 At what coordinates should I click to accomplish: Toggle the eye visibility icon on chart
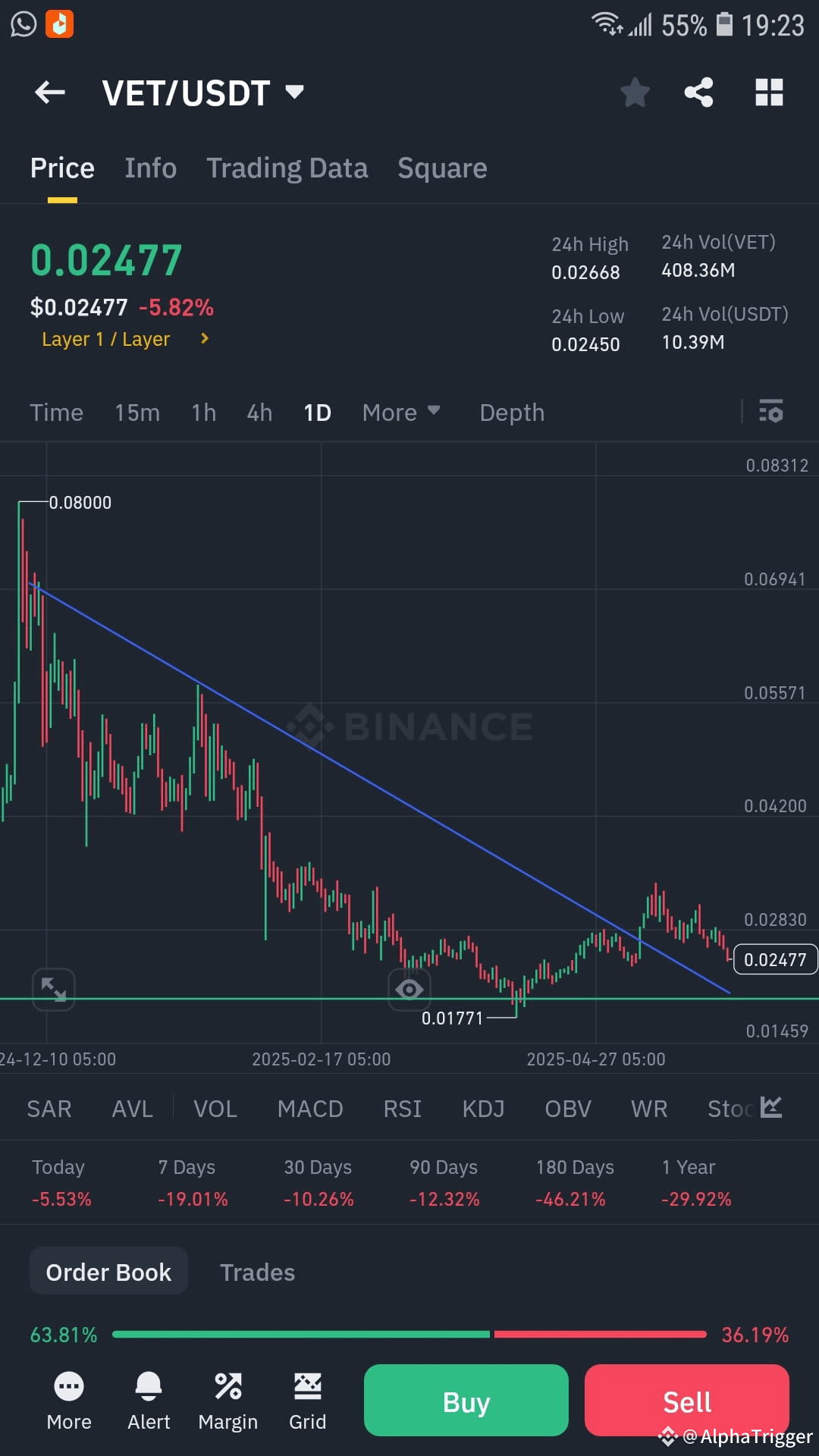click(409, 990)
